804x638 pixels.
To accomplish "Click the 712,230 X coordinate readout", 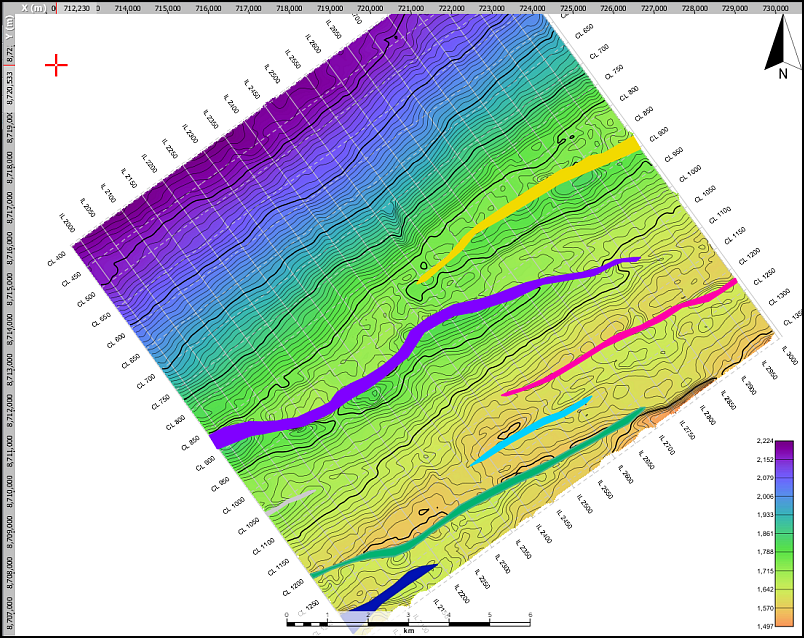I will coord(76,8).
